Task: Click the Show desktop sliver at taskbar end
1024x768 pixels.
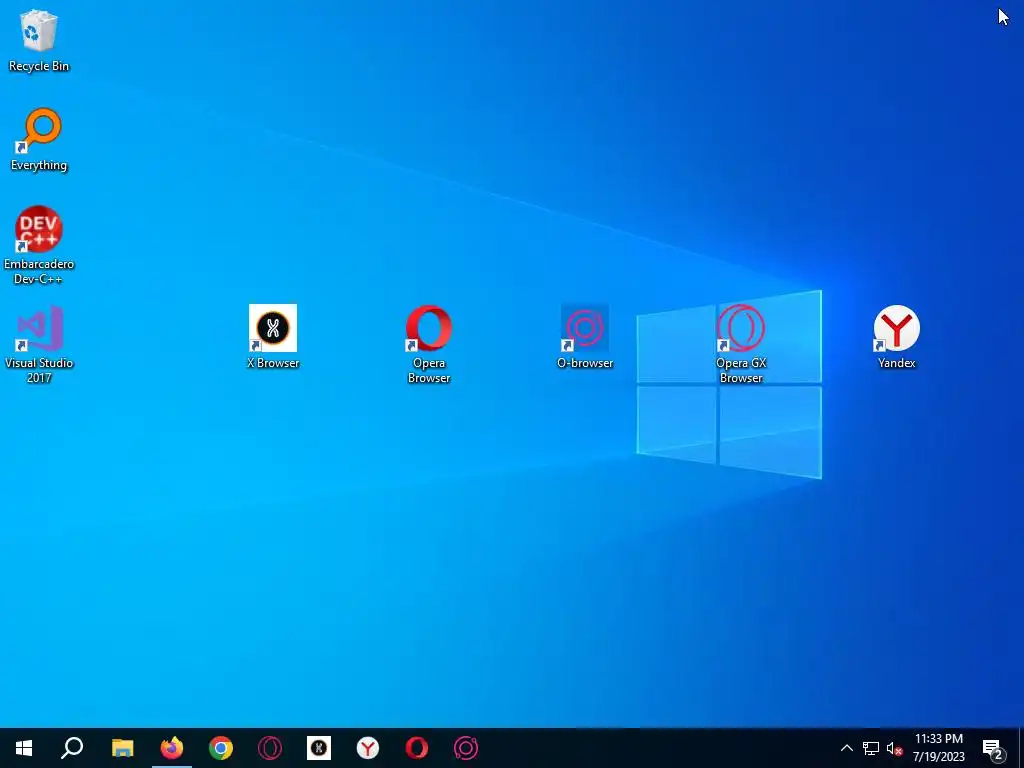Action: tap(1021, 748)
